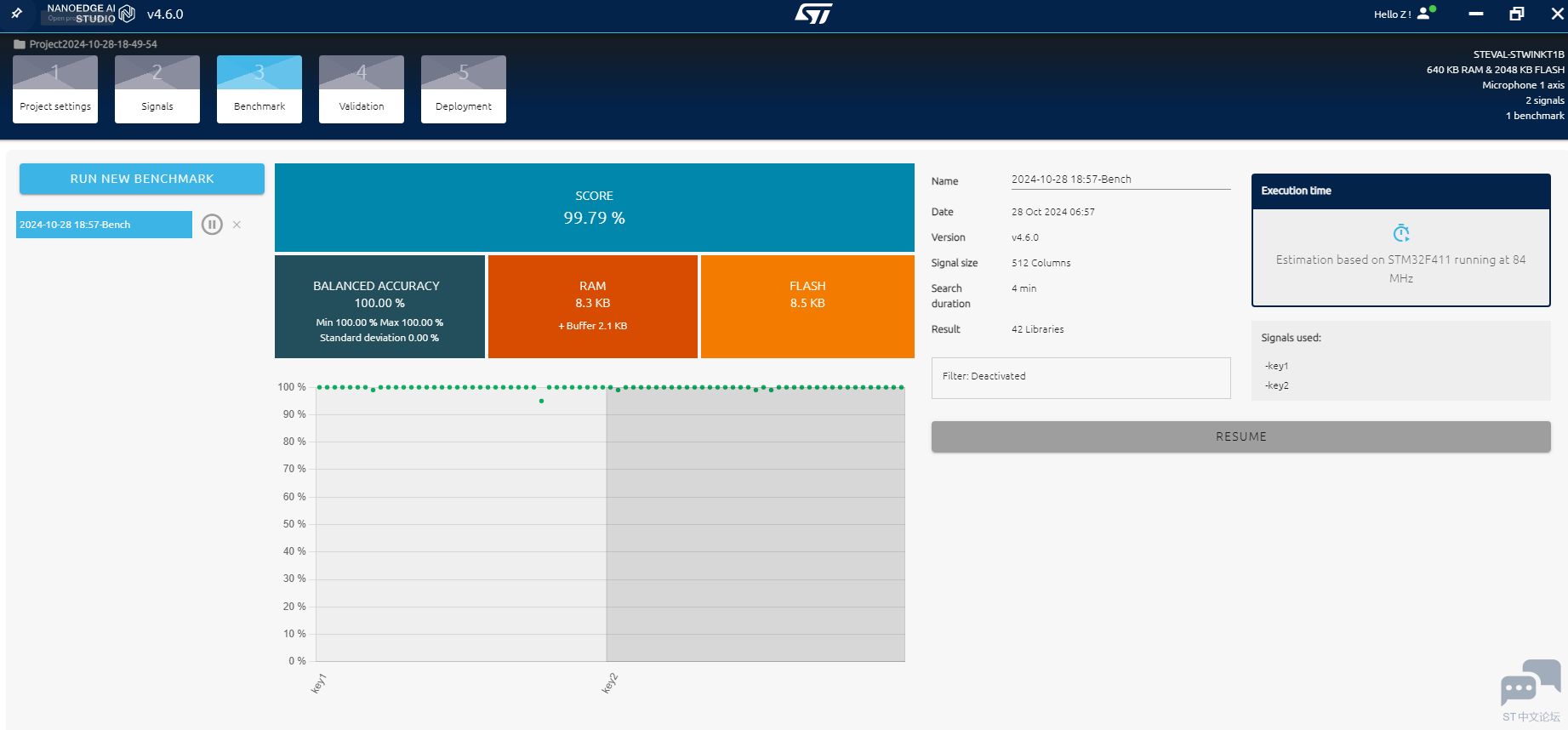Viewport: 1568px width, 730px height.
Task: Click the STM32F411 estimation text
Action: 1401,269
